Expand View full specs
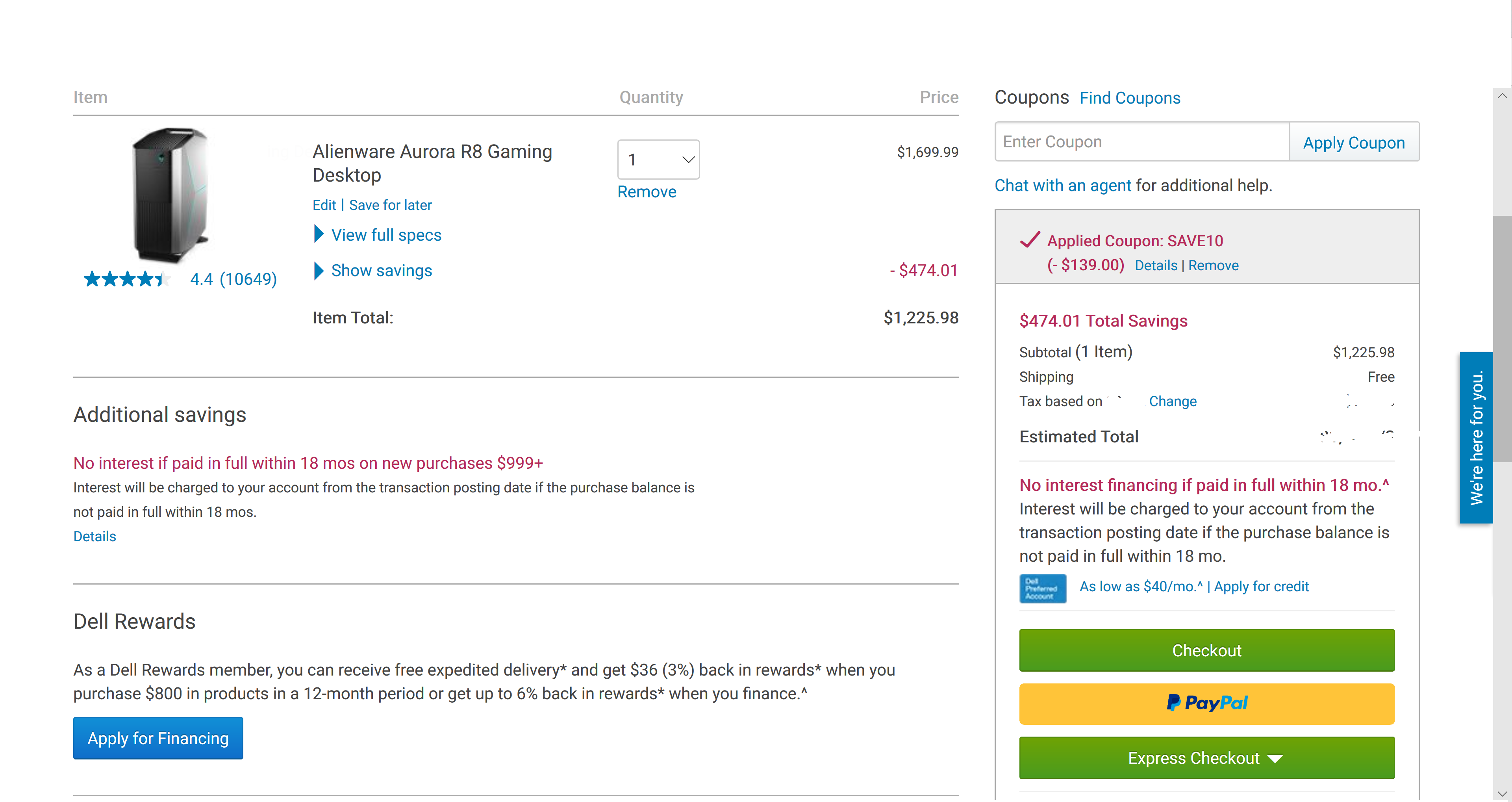This screenshot has height=802, width=1512. 385,235
